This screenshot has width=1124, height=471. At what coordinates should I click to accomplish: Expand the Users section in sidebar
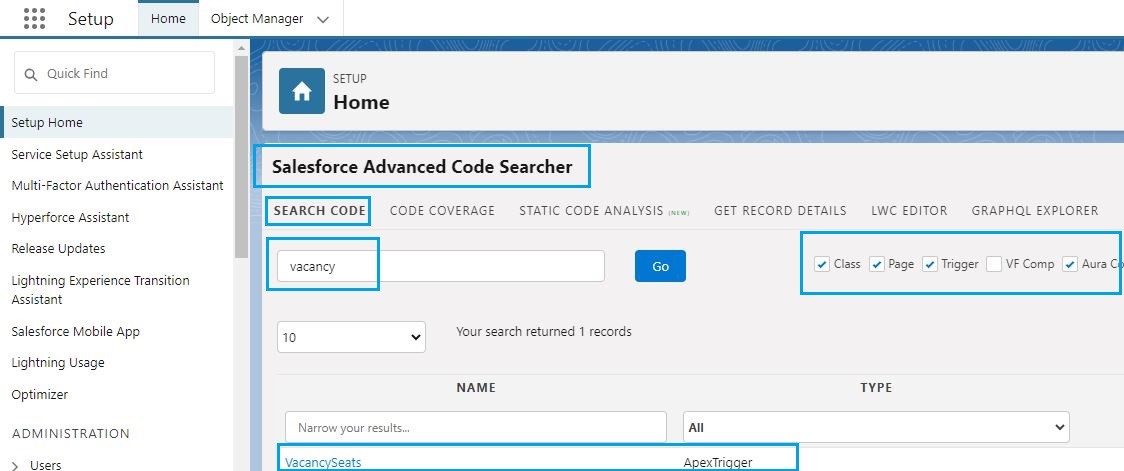[x=16, y=465]
